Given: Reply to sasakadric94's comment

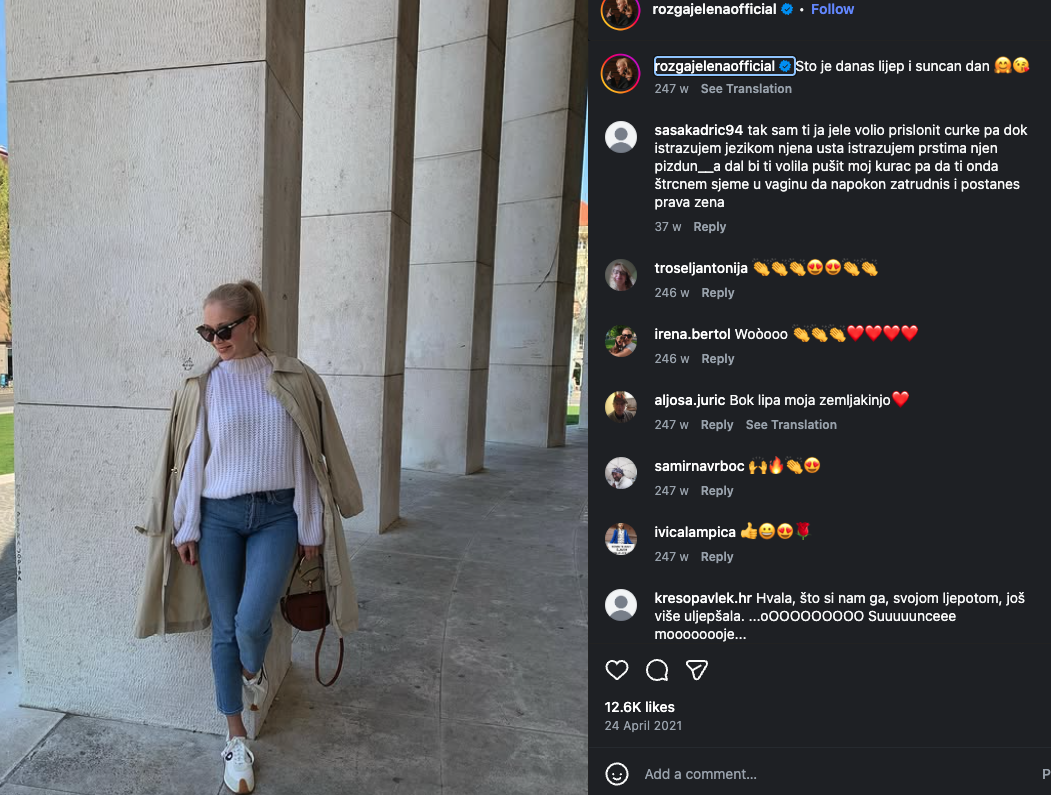Looking at the screenshot, I should (x=709, y=227).
